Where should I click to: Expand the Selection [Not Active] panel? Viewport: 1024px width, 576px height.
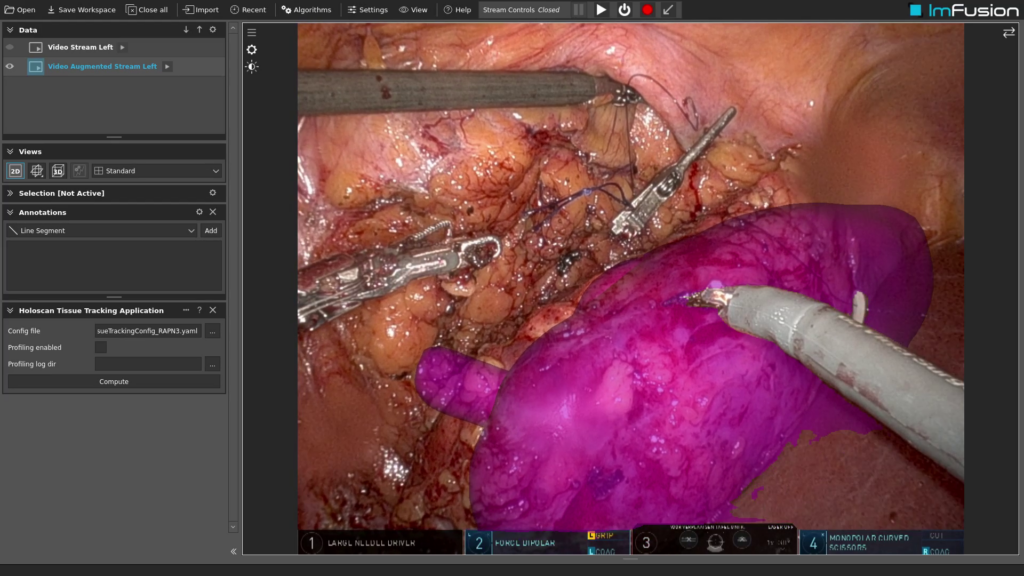[x=10, y=193]
